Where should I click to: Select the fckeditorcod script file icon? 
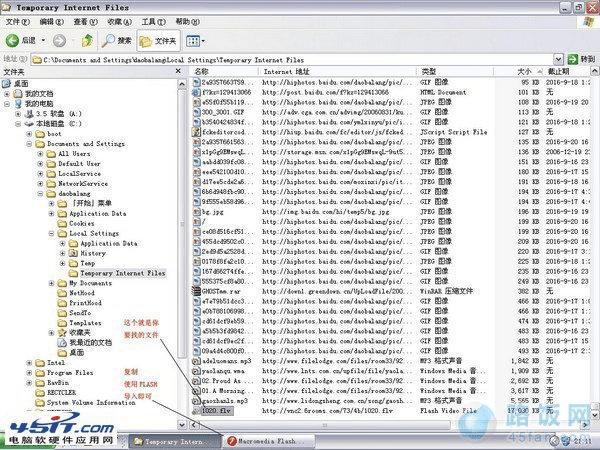pos(196,132)
